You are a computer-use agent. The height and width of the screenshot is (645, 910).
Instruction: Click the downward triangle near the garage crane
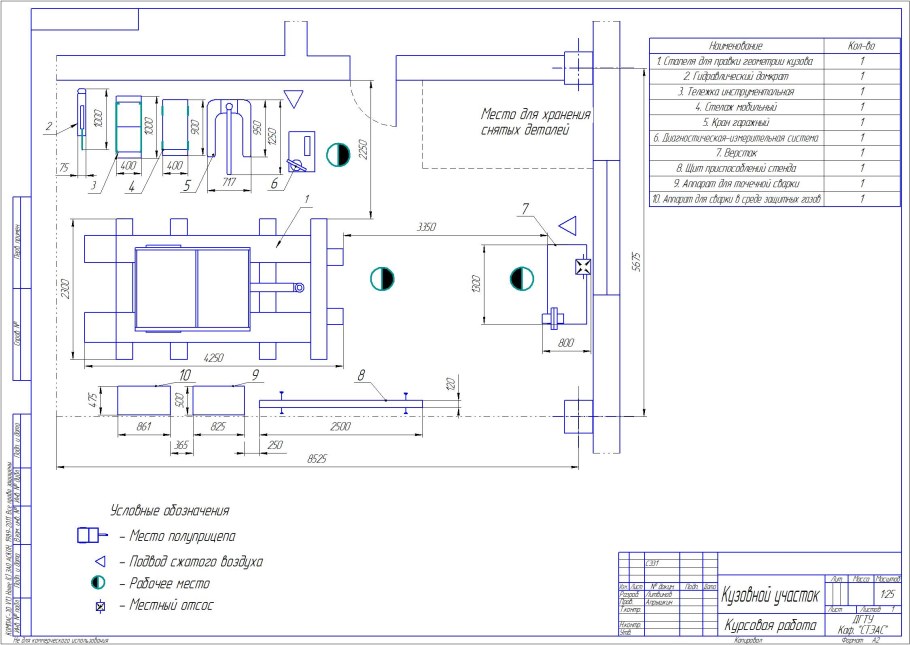coord(292,98)
